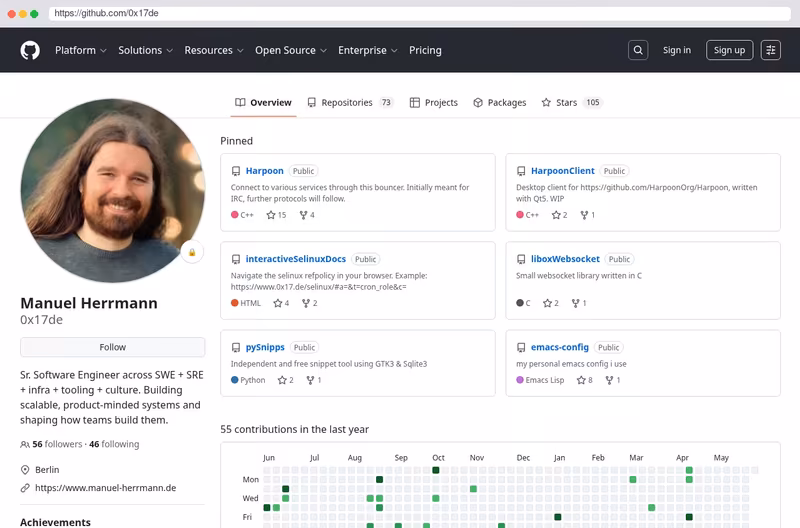Click the lock status badge on avatar
800x528 pixels.
click(192, 252)
